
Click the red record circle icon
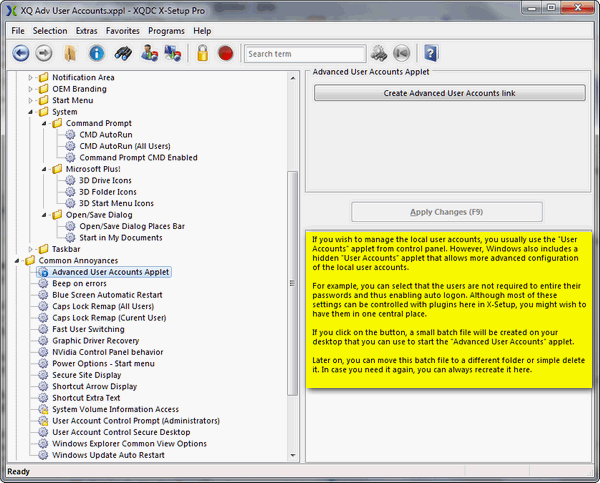tap(225, 53)
